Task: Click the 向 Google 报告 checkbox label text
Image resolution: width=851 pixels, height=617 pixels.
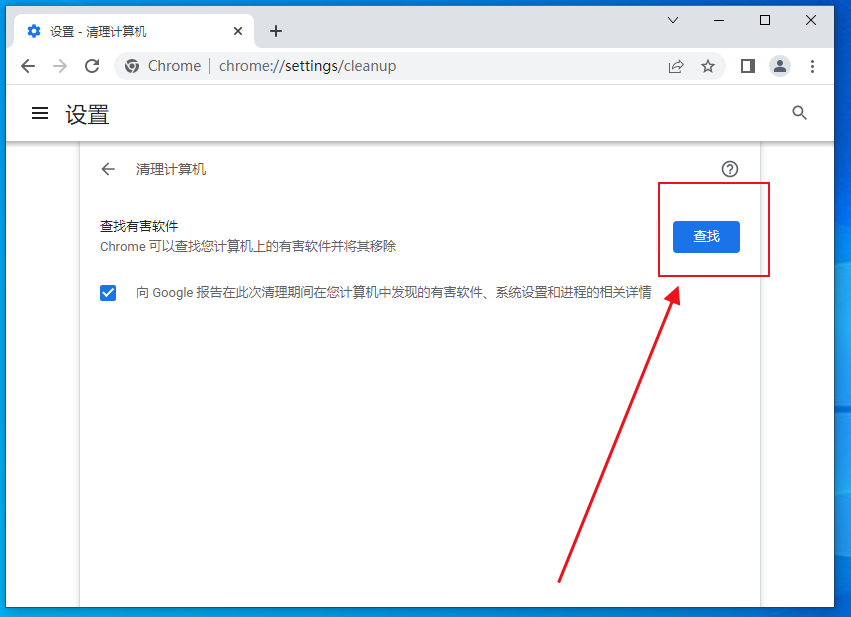Action: pos(393,292)
